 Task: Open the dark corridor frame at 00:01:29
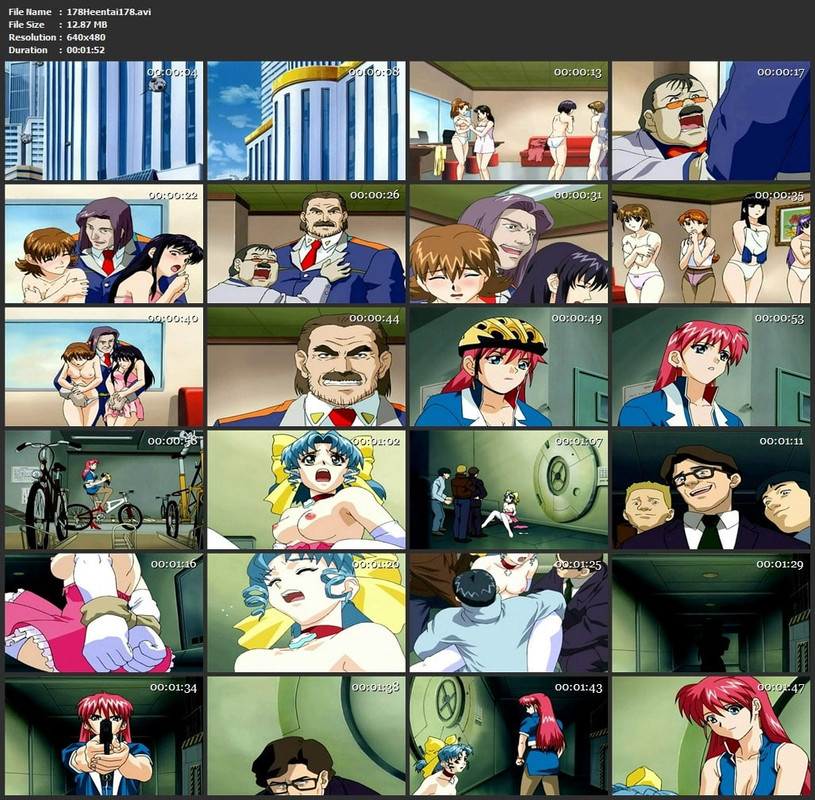[711, 613]
